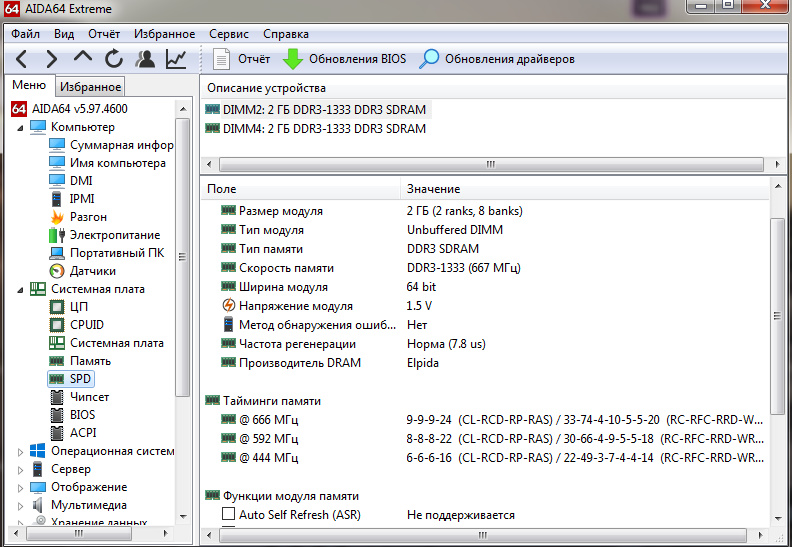Open the graph chart icon in toolbar
792x547 pixels.
[176, 59]
